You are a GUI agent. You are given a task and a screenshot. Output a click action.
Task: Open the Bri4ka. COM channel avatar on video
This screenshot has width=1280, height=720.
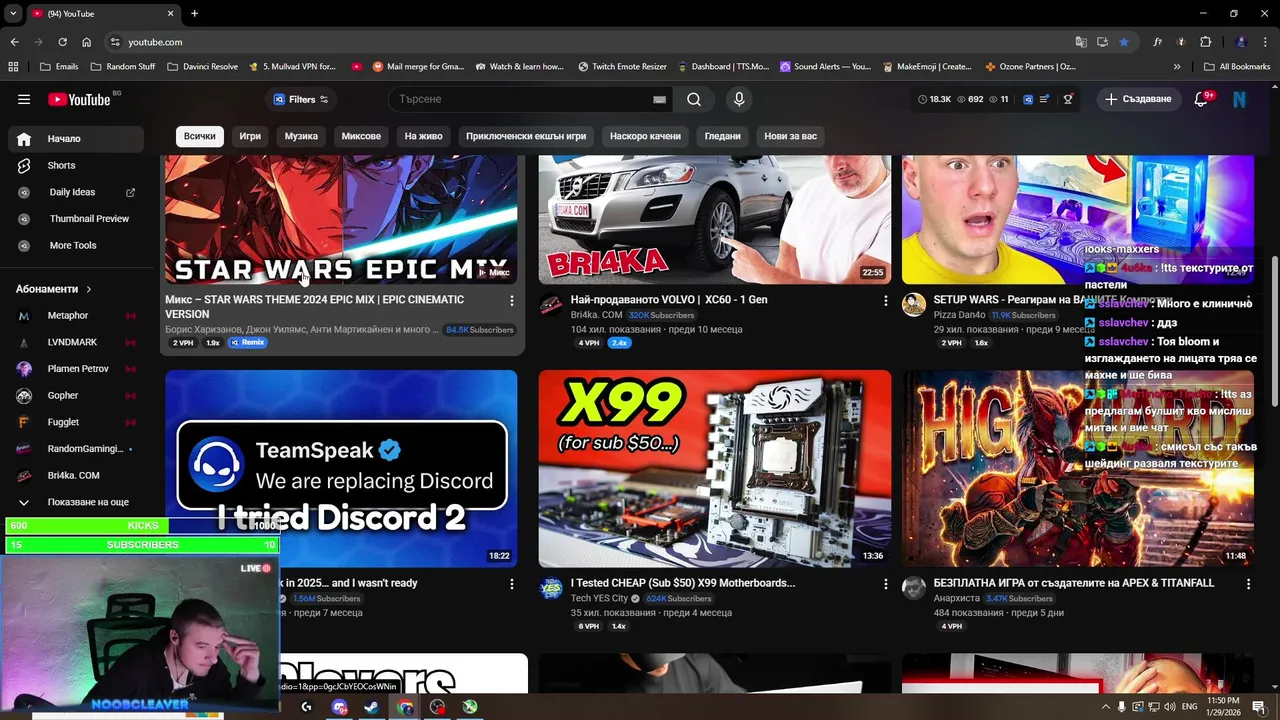(x=551, y=305)
